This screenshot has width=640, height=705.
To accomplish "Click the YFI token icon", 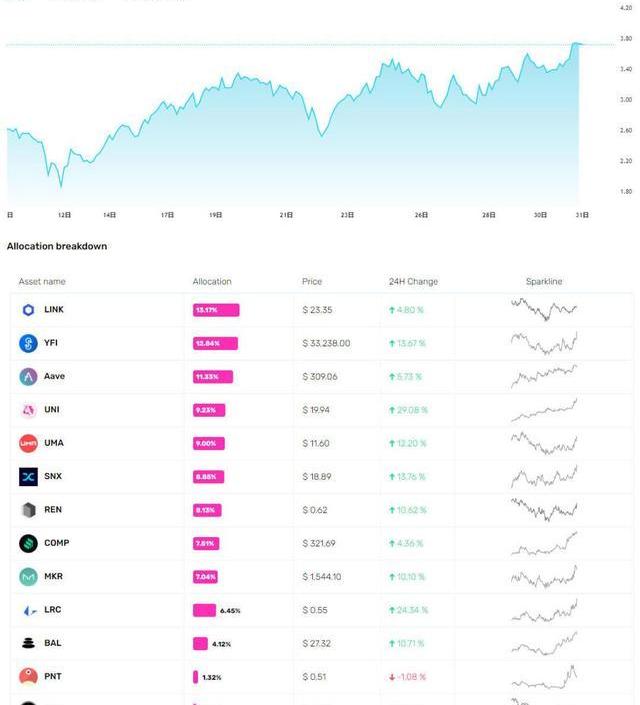I will pyautogui.click(x=28, y=343).
